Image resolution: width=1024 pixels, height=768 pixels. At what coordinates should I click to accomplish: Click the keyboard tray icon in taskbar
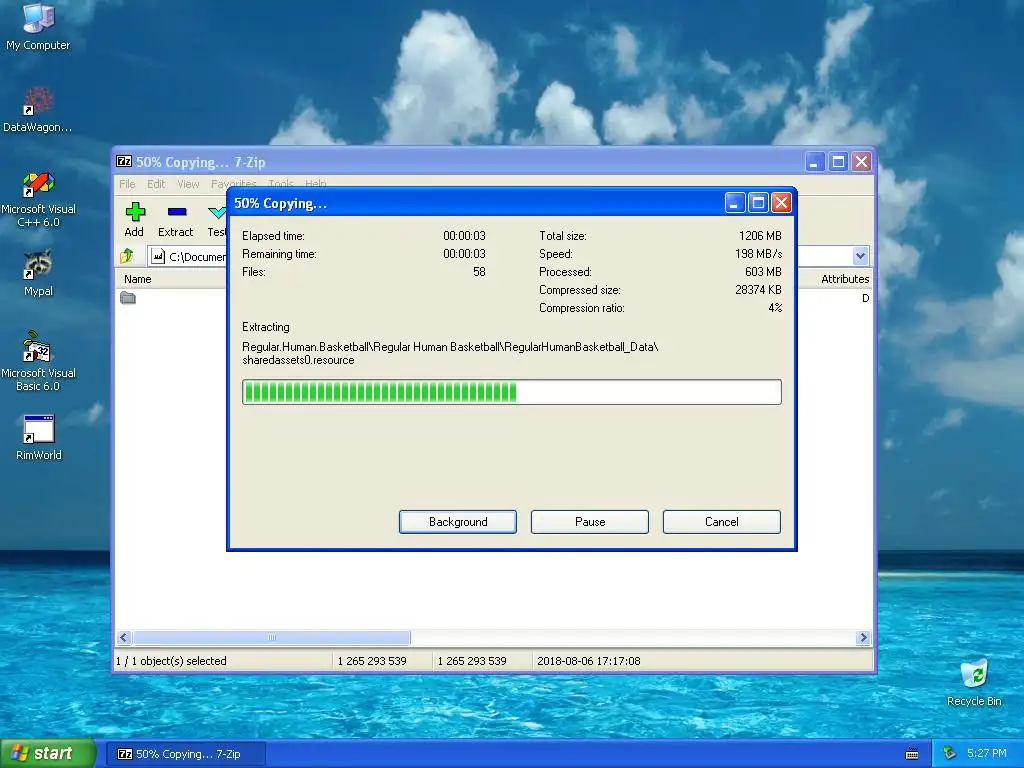[912, 754]
